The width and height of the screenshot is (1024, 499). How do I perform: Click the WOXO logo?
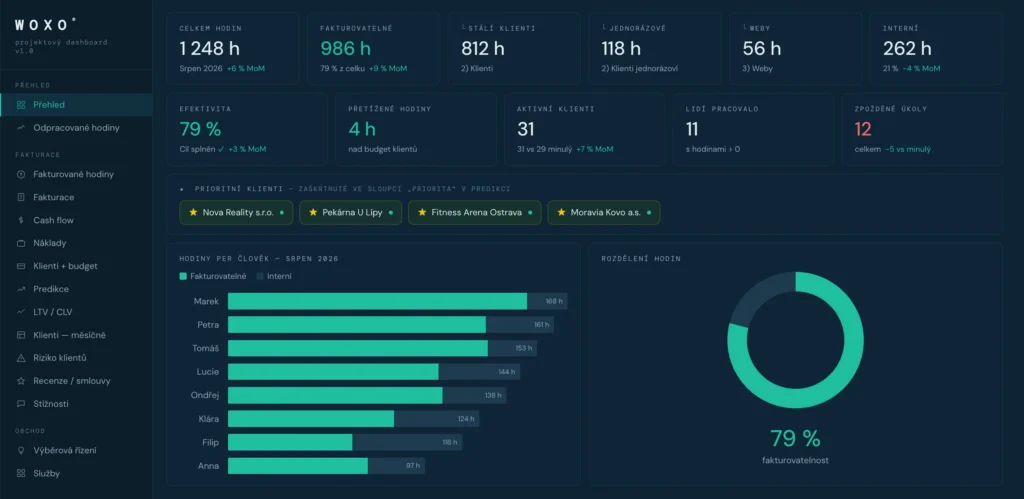click(x=45, y=25)
